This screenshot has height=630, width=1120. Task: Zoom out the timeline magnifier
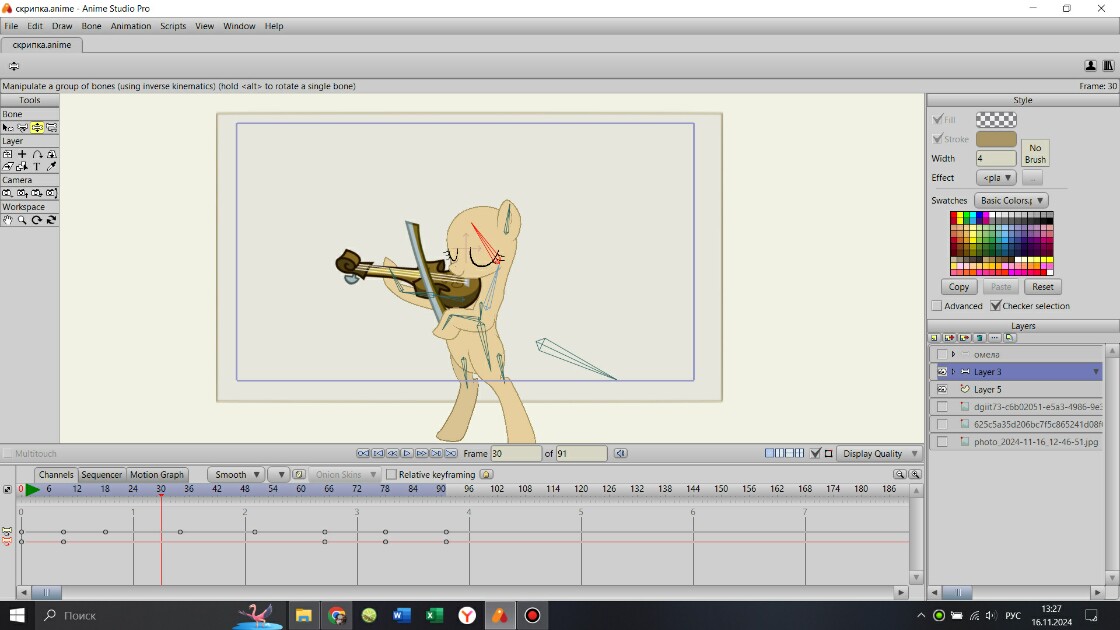900,474
